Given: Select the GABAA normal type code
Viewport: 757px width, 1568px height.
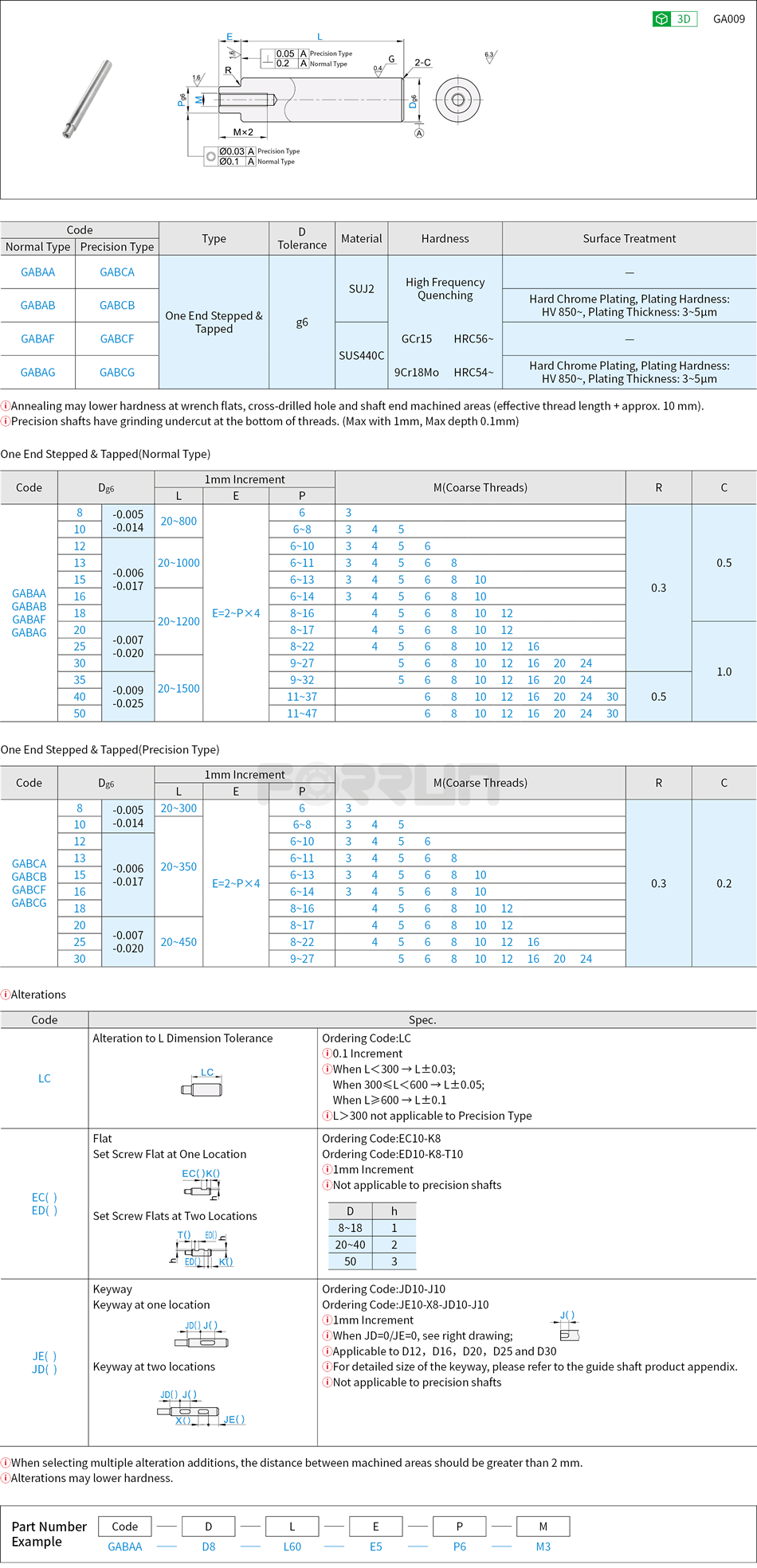Looking at the screenshot, I should pos(37,272).
